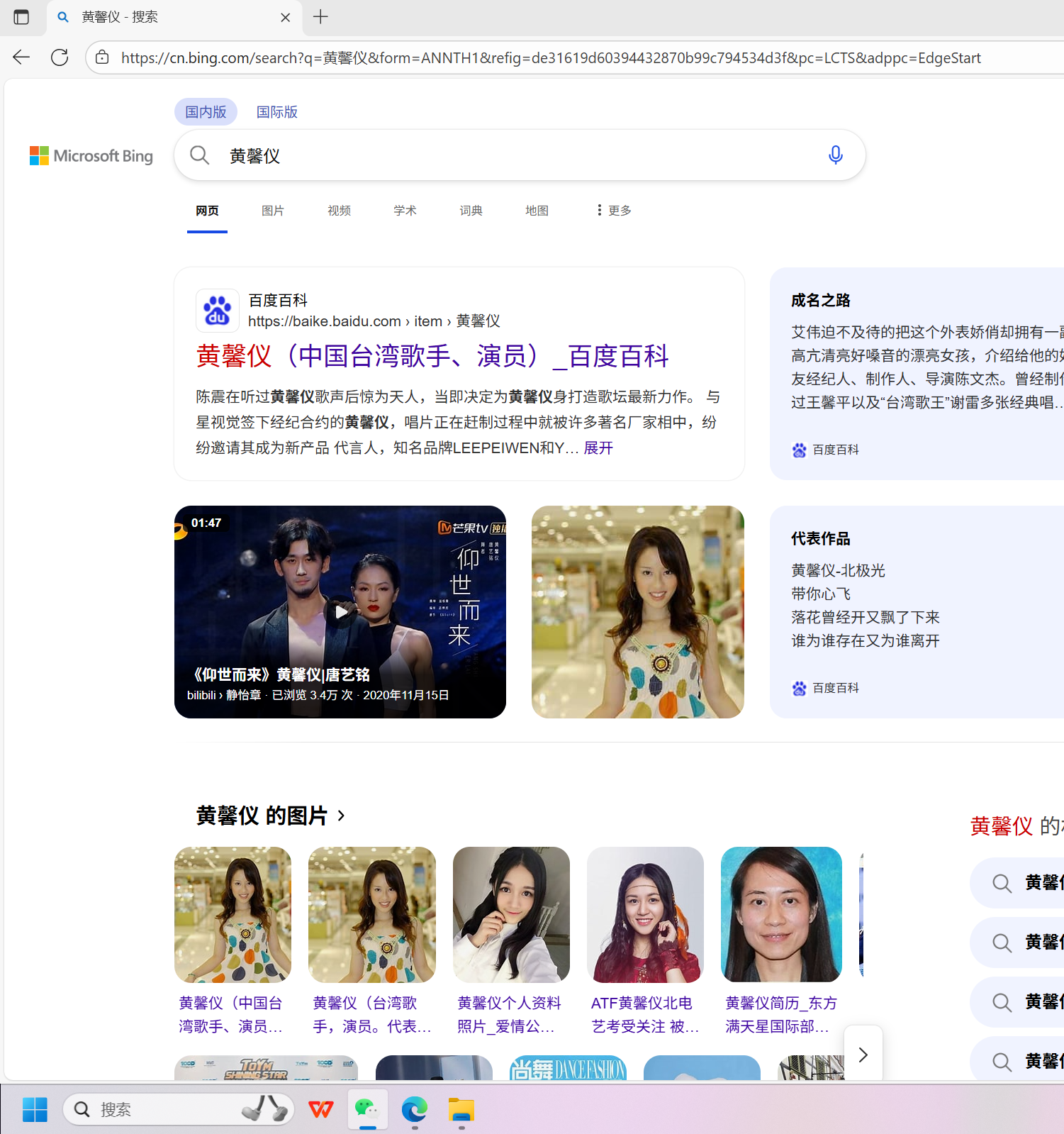Screen dimensions: 1064x1134
Task: Click the Microsoft Bing logo
Action: [91, 156]
